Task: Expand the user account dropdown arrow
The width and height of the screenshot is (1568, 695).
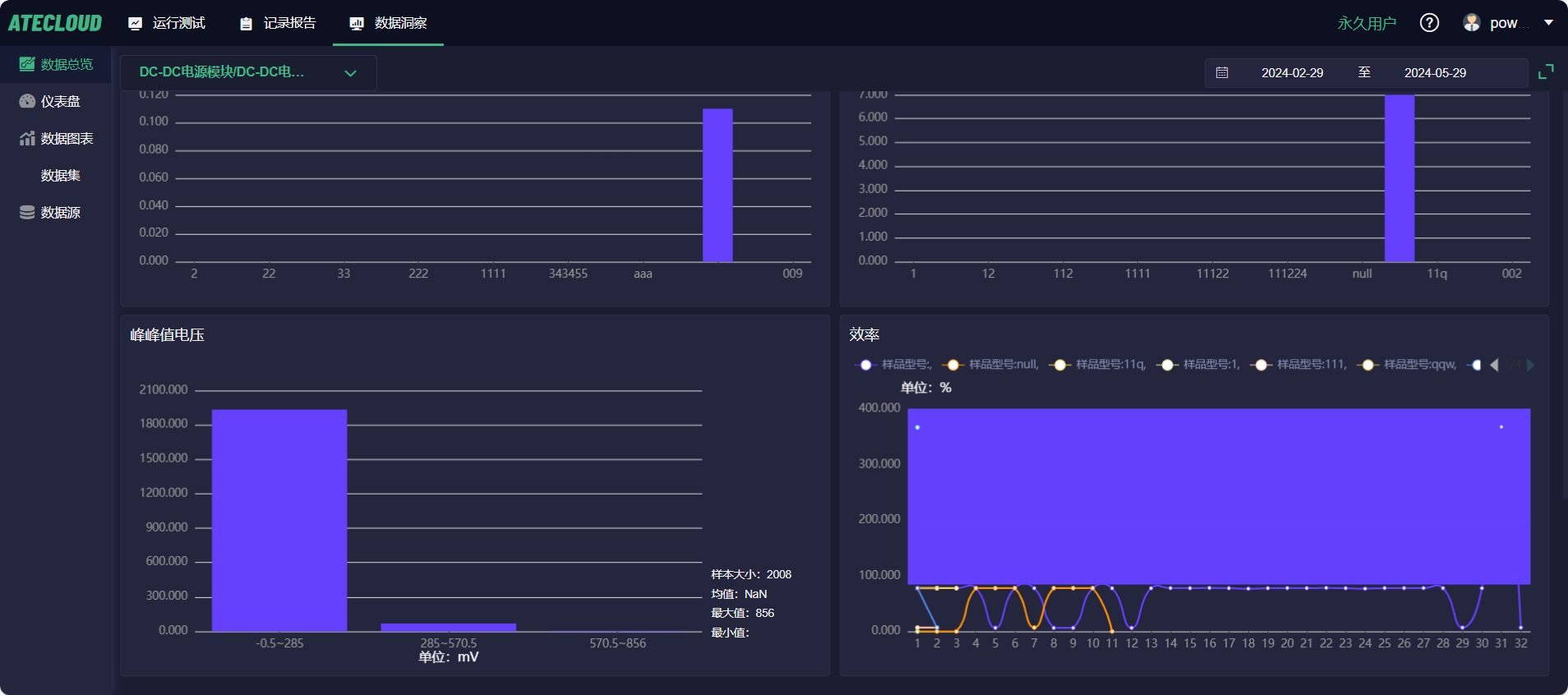Action: (x=1548, y=23)
